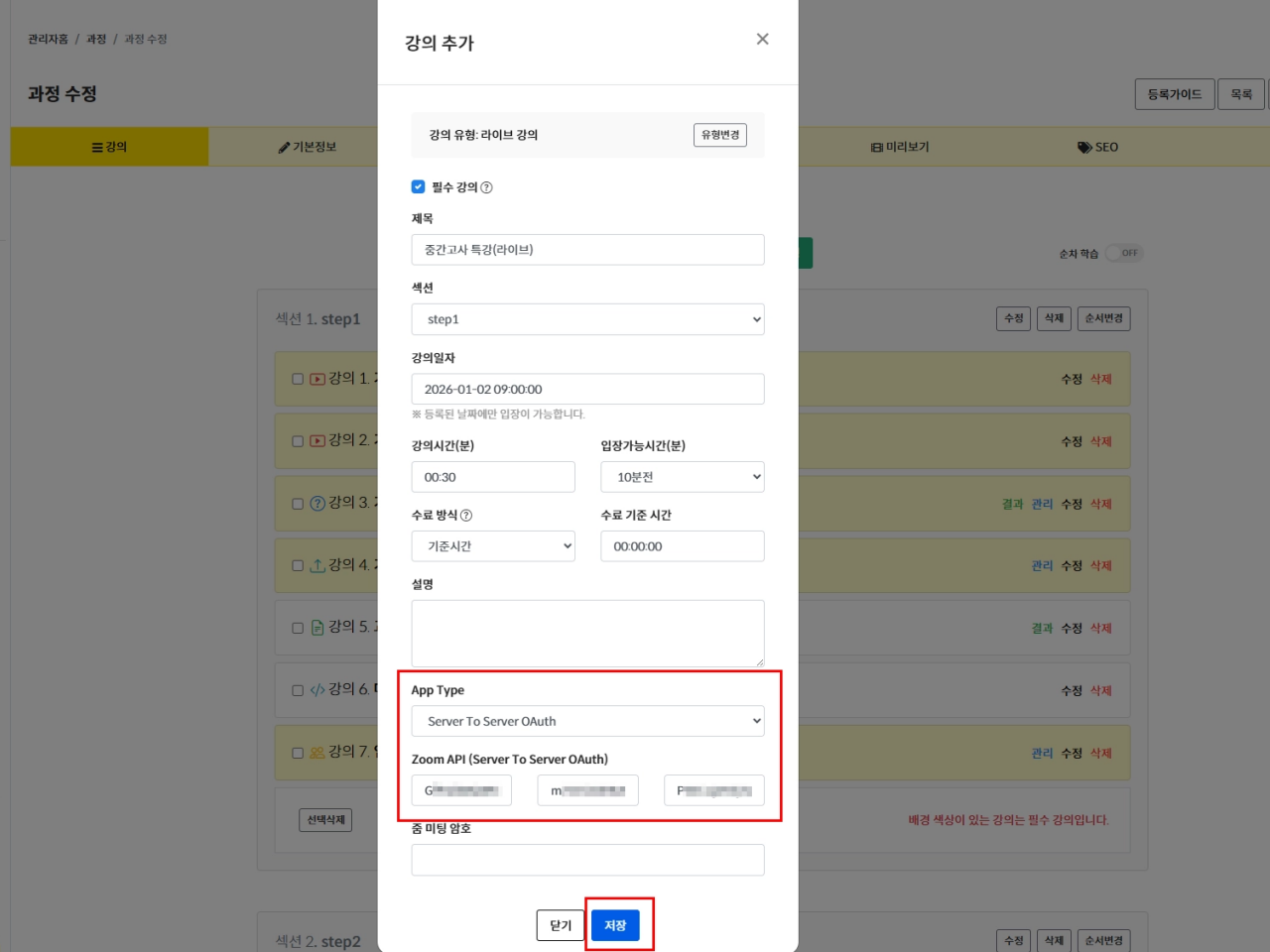Screen dimensions: 1270x952
Task: Click 삭제 link in 강의 2 row
Action: (1101, 441)
